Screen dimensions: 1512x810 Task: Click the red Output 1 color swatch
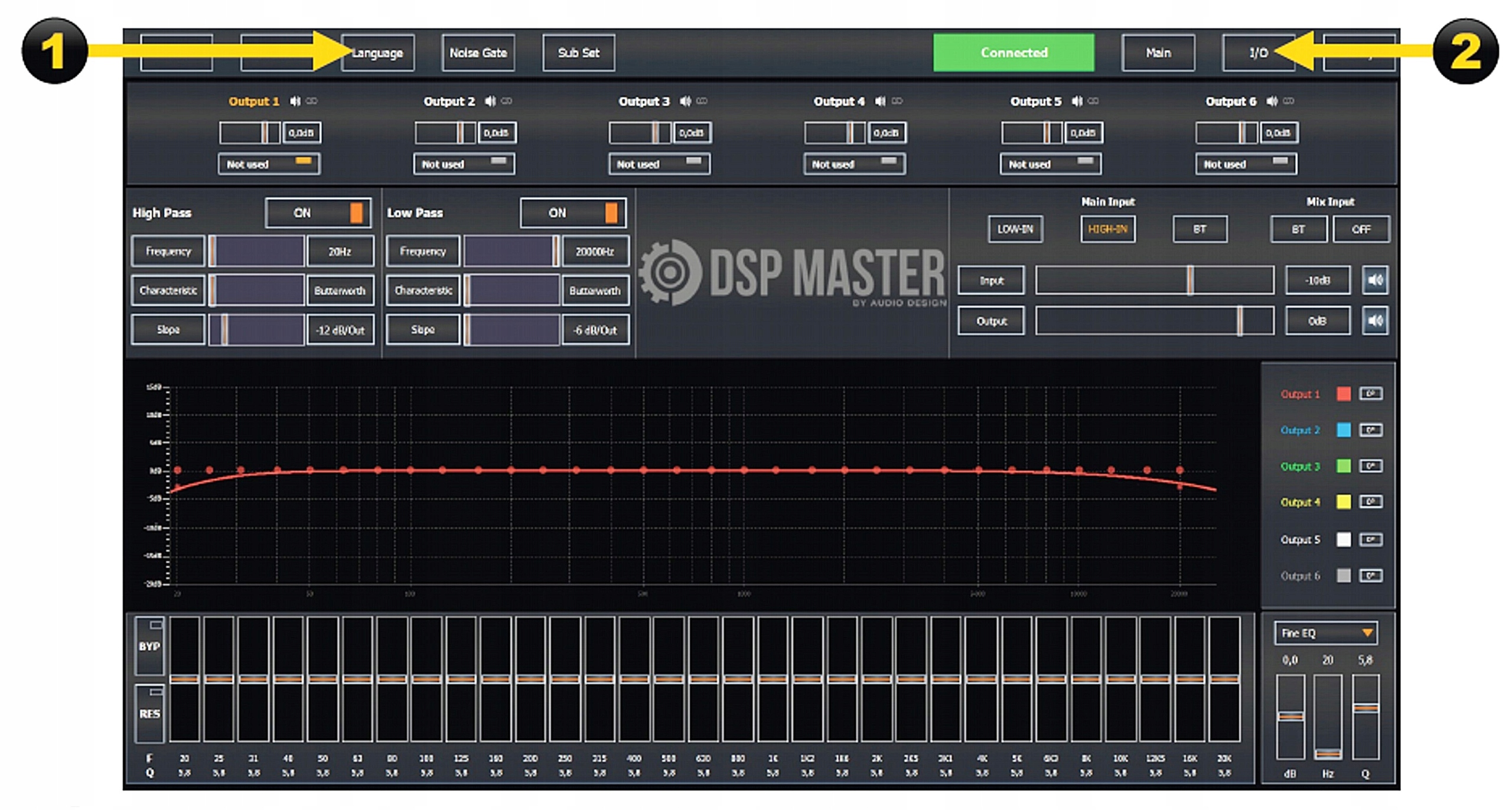[x=1343, y=394]
